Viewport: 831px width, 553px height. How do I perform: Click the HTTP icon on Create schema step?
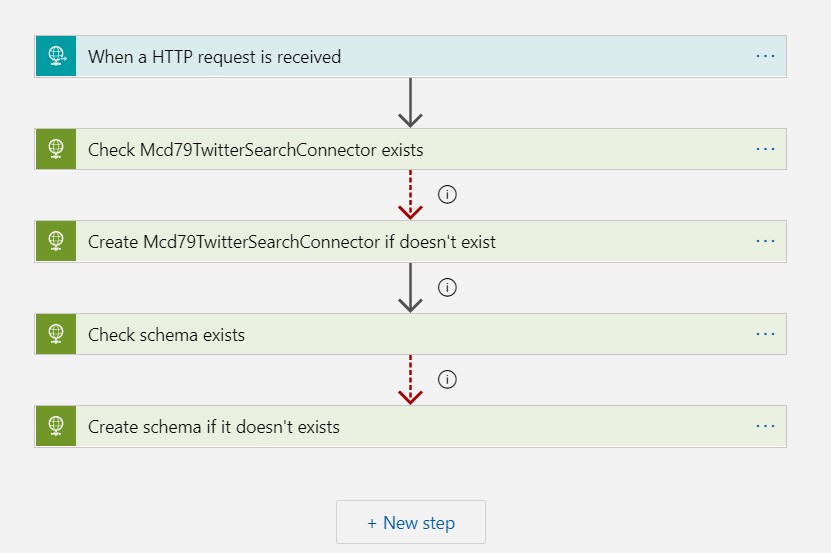click(x=56, y=426)
